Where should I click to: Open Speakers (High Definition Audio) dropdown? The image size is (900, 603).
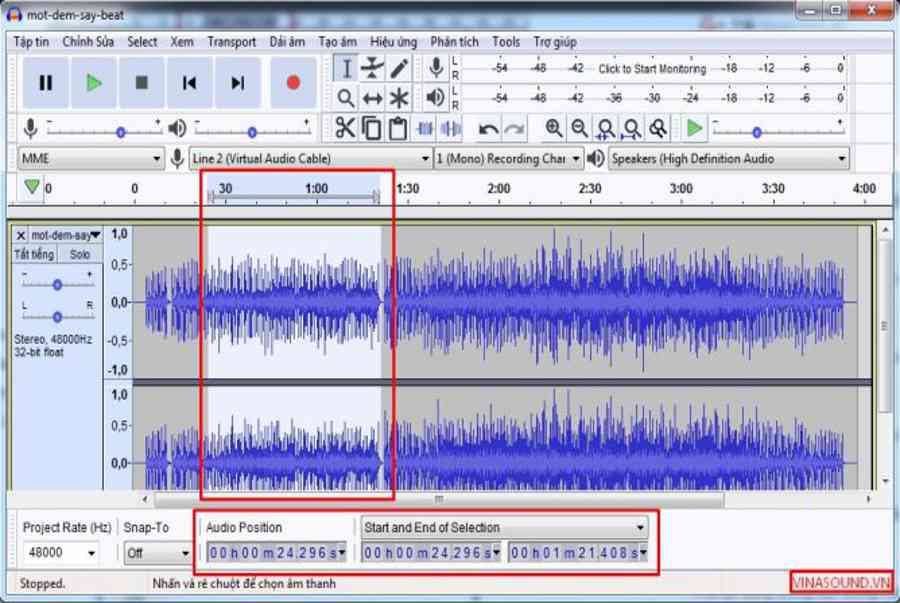tap(728, 158)
